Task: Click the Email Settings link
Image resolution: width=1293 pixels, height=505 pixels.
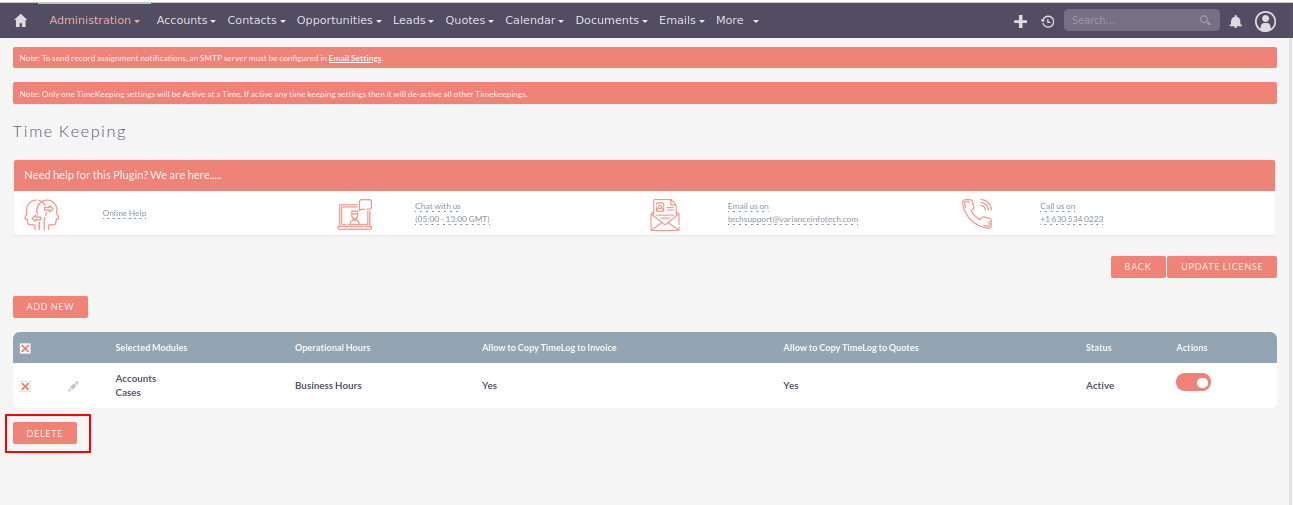Action: click(x=355, y=59)
